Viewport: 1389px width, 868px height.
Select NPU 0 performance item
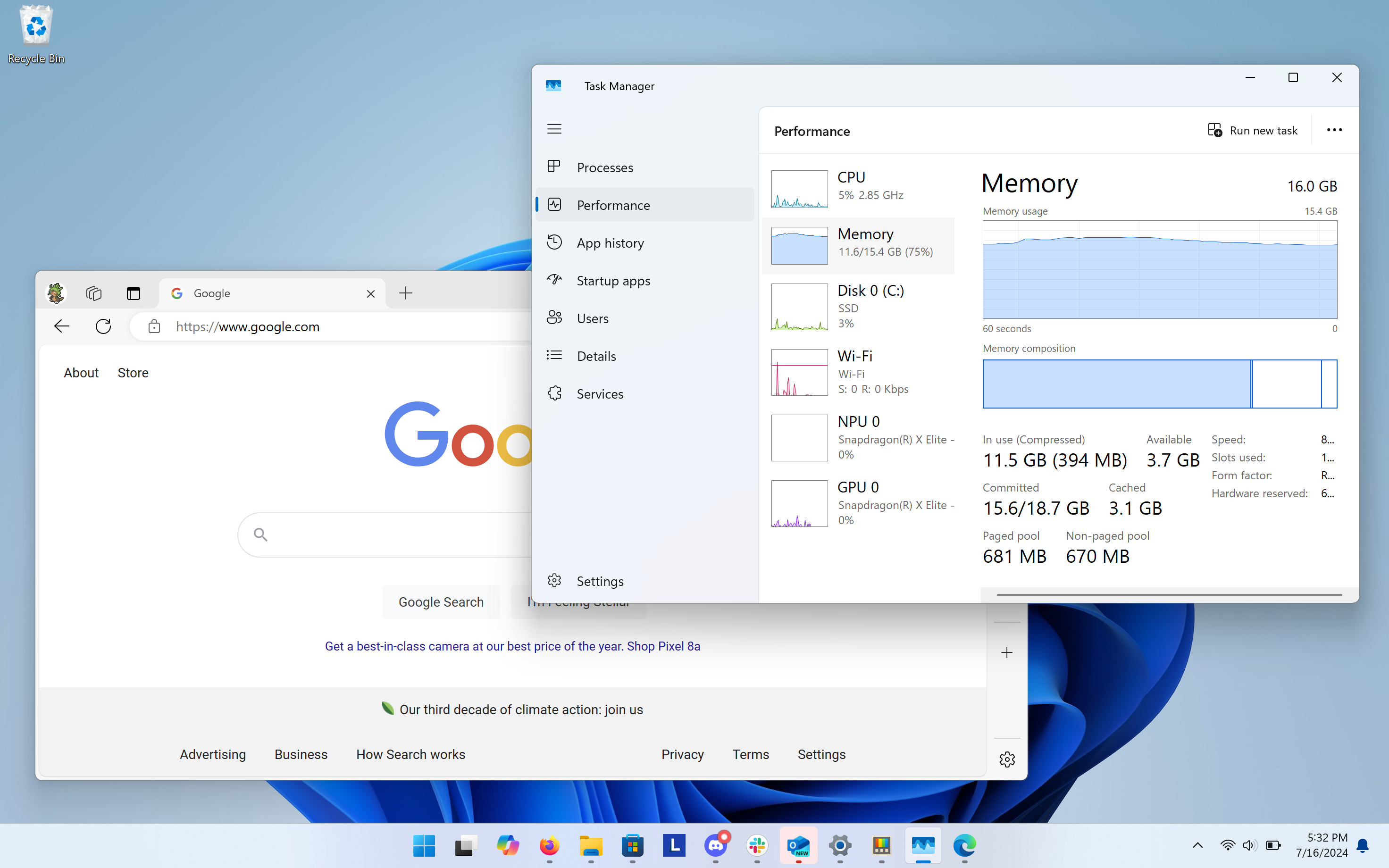click(859, 437)
